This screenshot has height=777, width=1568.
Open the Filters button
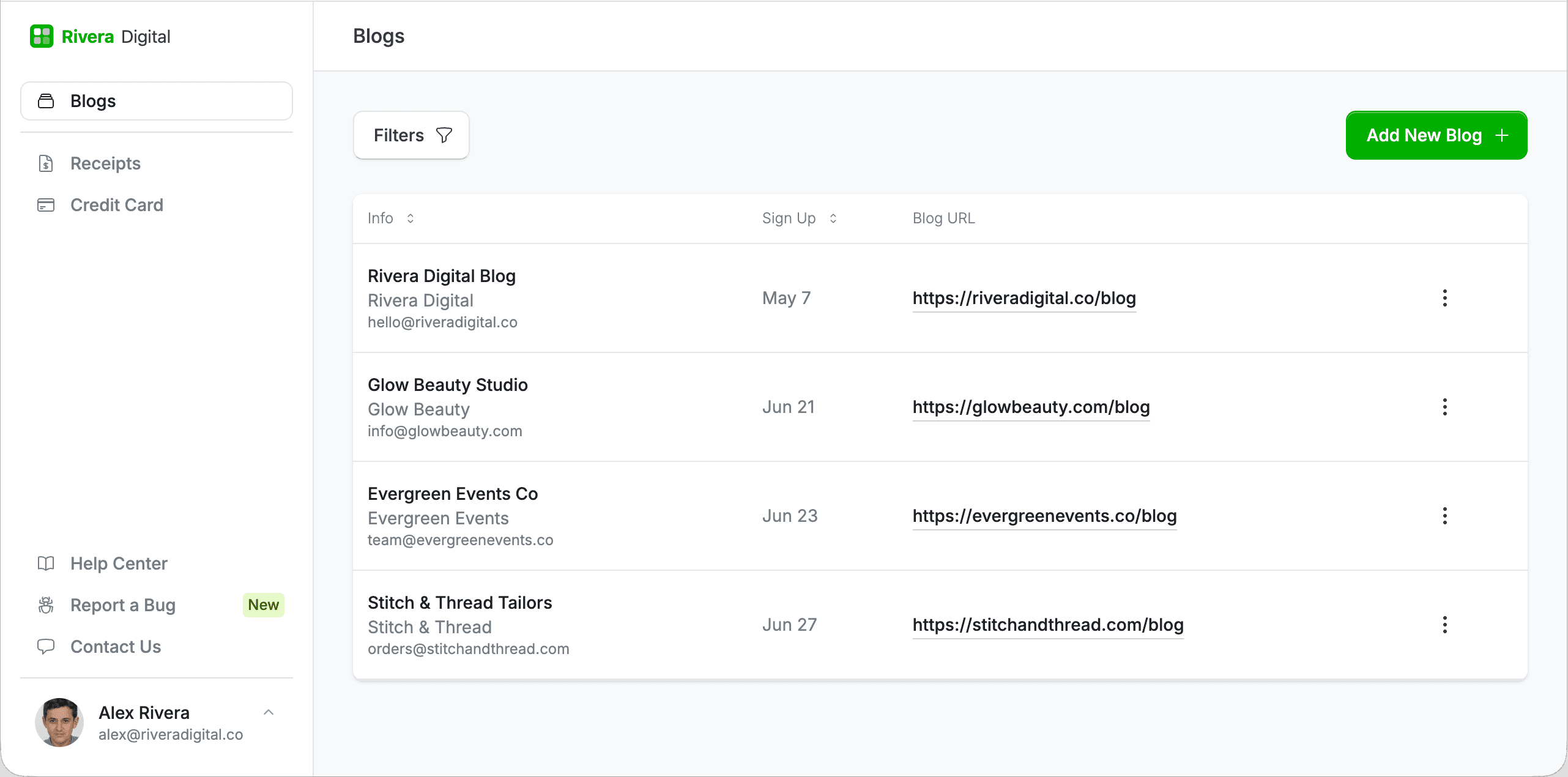coord(411,135)
